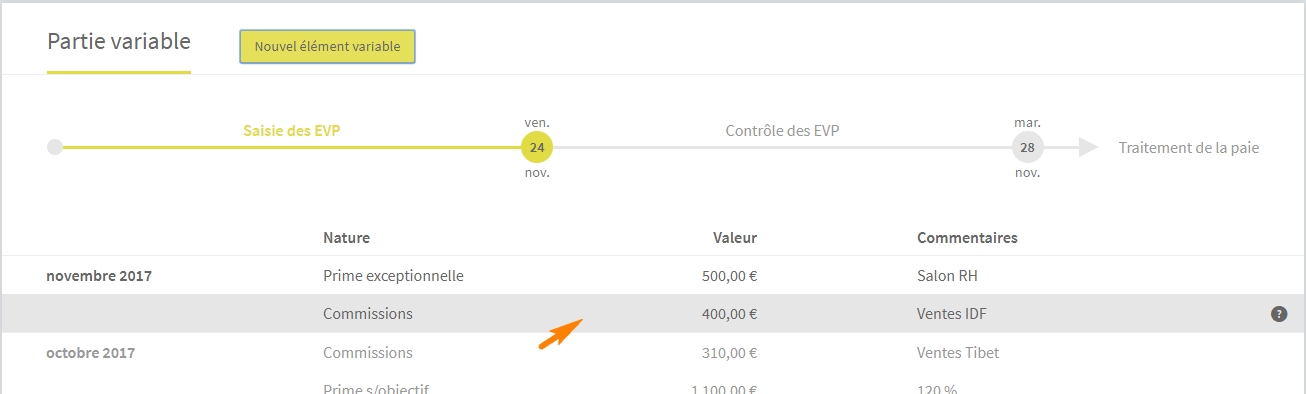Click the novembre 2017 month label

[x=99, y=276]
